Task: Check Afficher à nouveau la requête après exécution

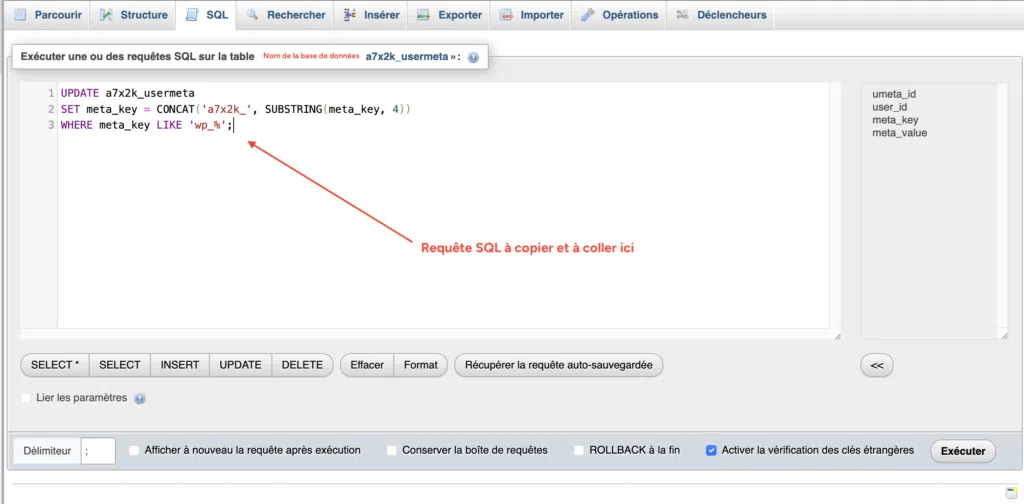Action: [x=135, y=450]
